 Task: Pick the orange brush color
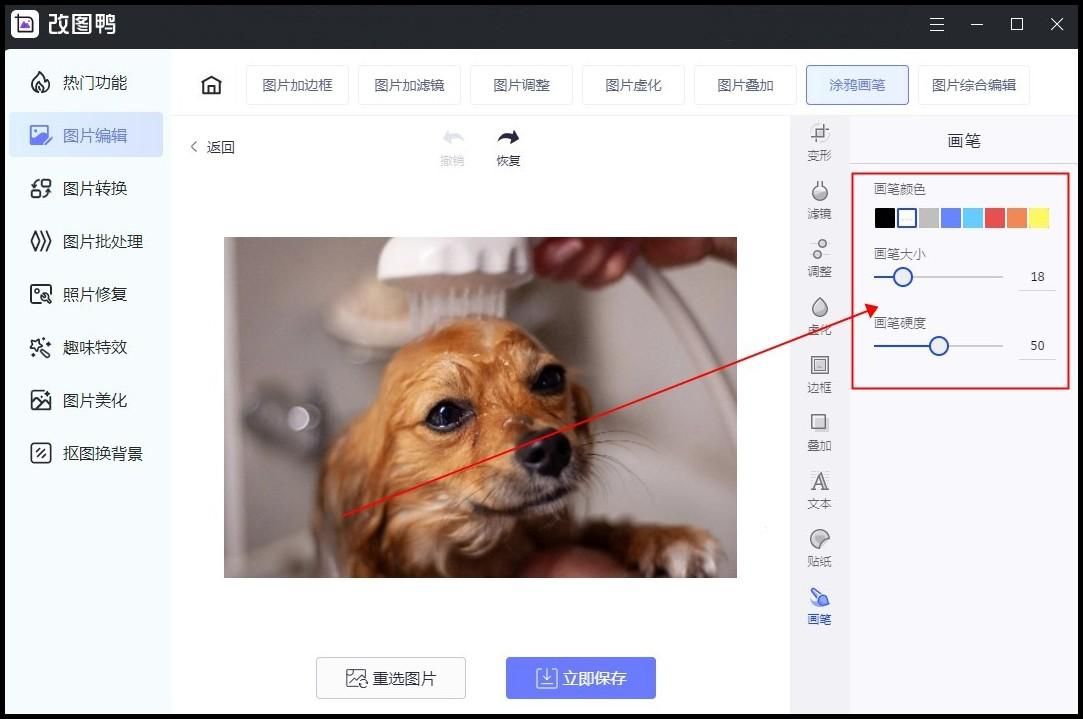point(1017,218)
